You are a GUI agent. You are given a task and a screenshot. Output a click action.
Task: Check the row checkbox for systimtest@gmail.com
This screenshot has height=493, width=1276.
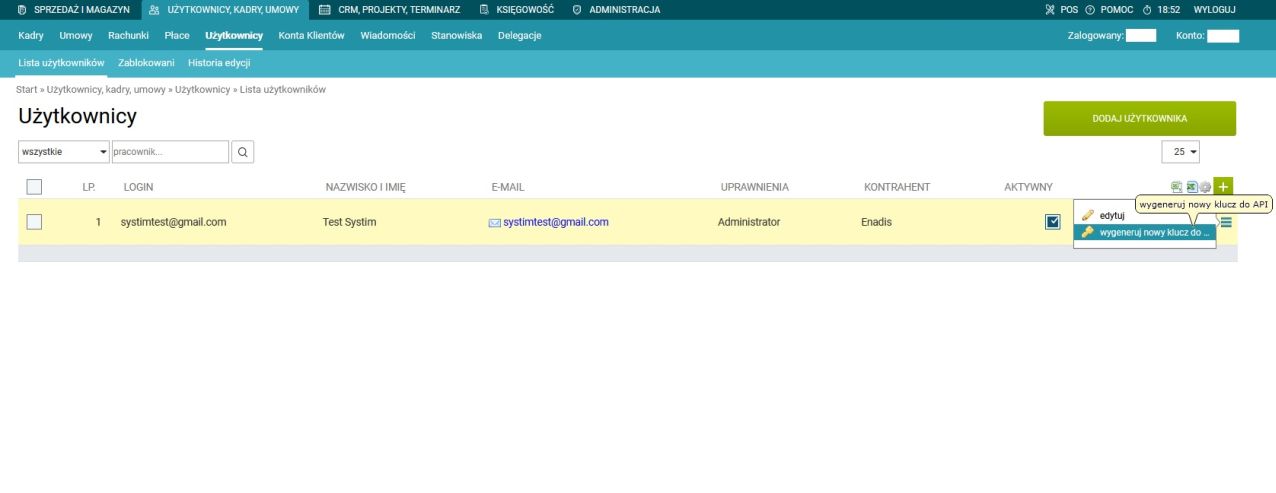pyautogui.click(x=34, y=222)
